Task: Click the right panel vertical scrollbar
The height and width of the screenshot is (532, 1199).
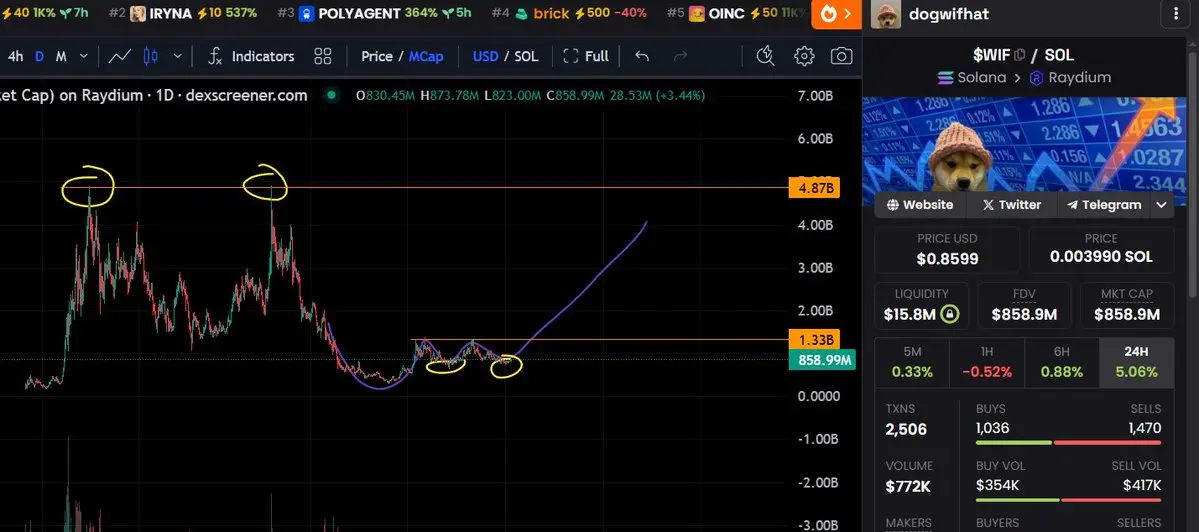Action: pos(1194,176)
